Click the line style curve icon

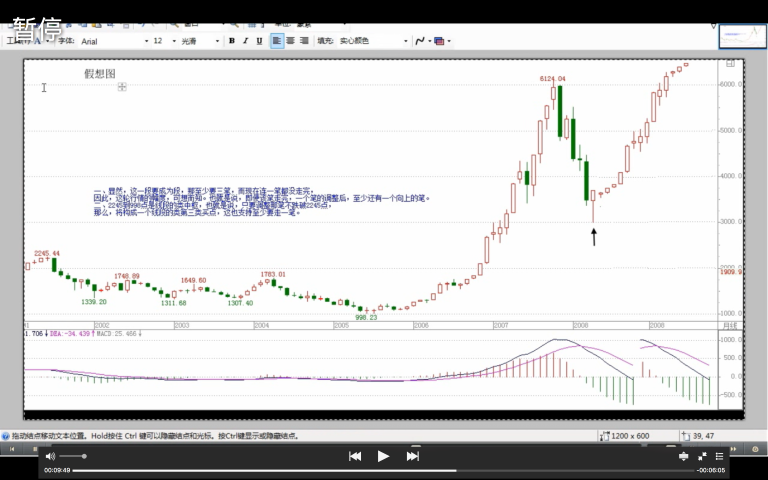pos(419,41)
